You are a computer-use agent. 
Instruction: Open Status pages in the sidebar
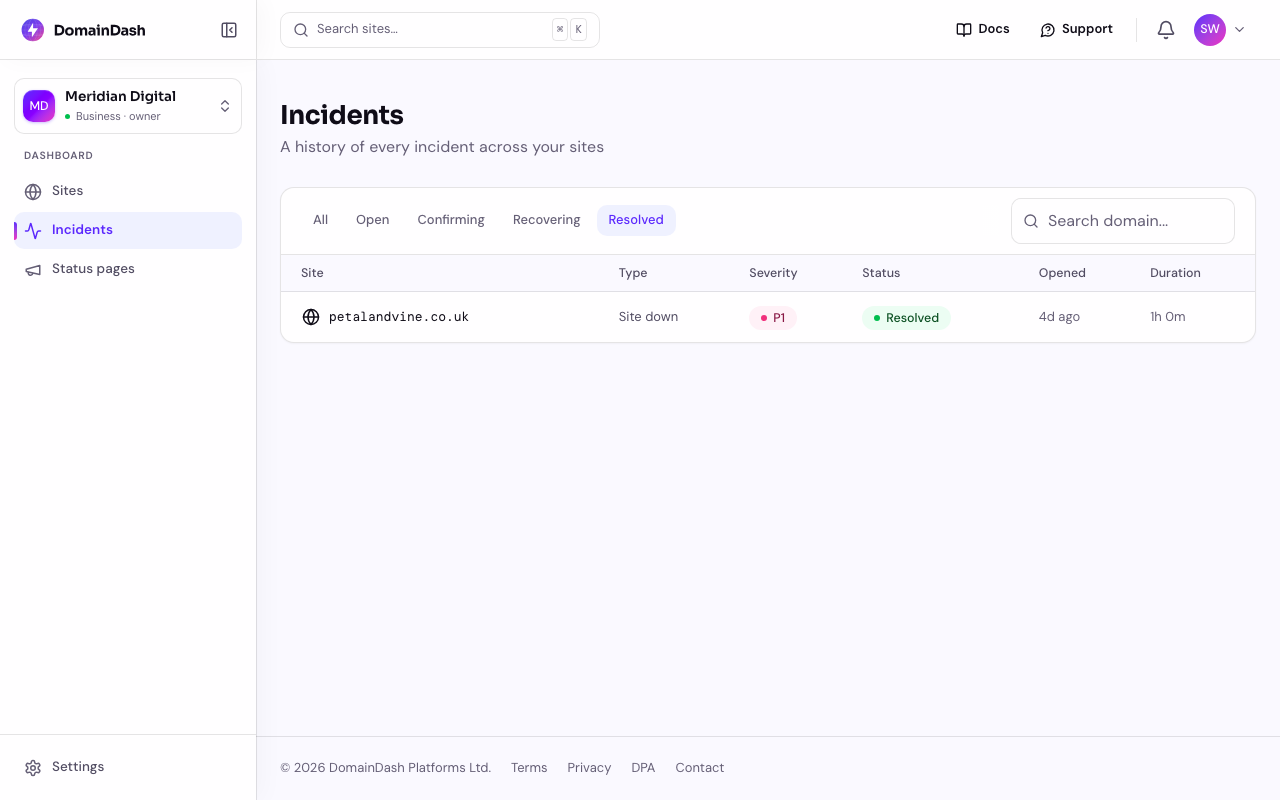pyautogui.click(x=128, y=269)
